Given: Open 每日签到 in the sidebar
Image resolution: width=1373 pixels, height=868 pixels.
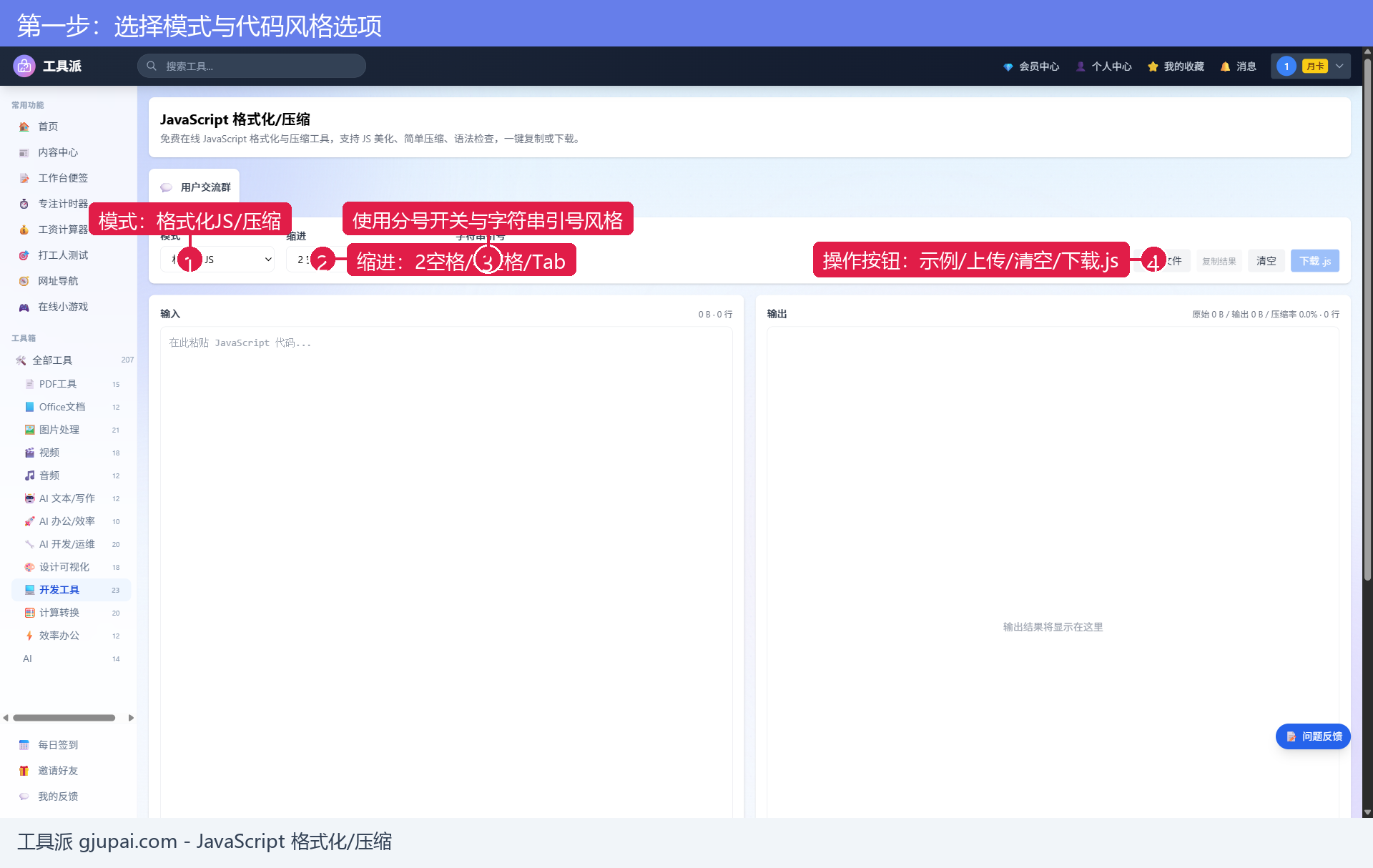Looking at the screenshot, I should [58, 745].
